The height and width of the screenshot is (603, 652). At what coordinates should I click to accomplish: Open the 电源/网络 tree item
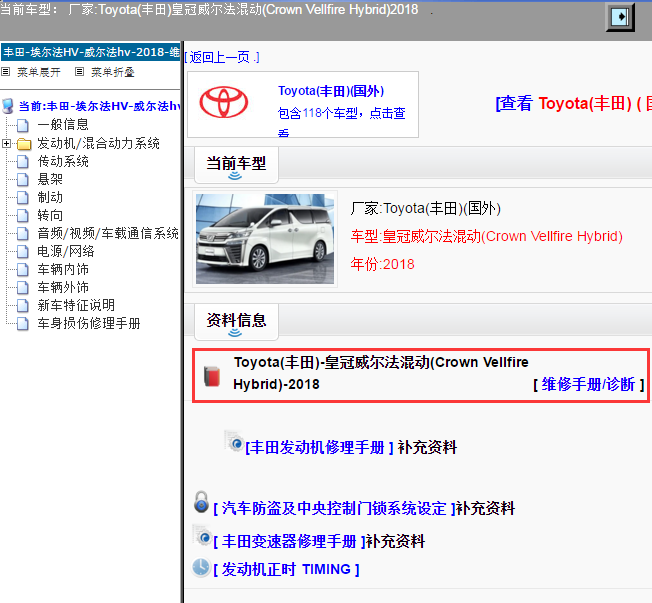coord(66,251)
